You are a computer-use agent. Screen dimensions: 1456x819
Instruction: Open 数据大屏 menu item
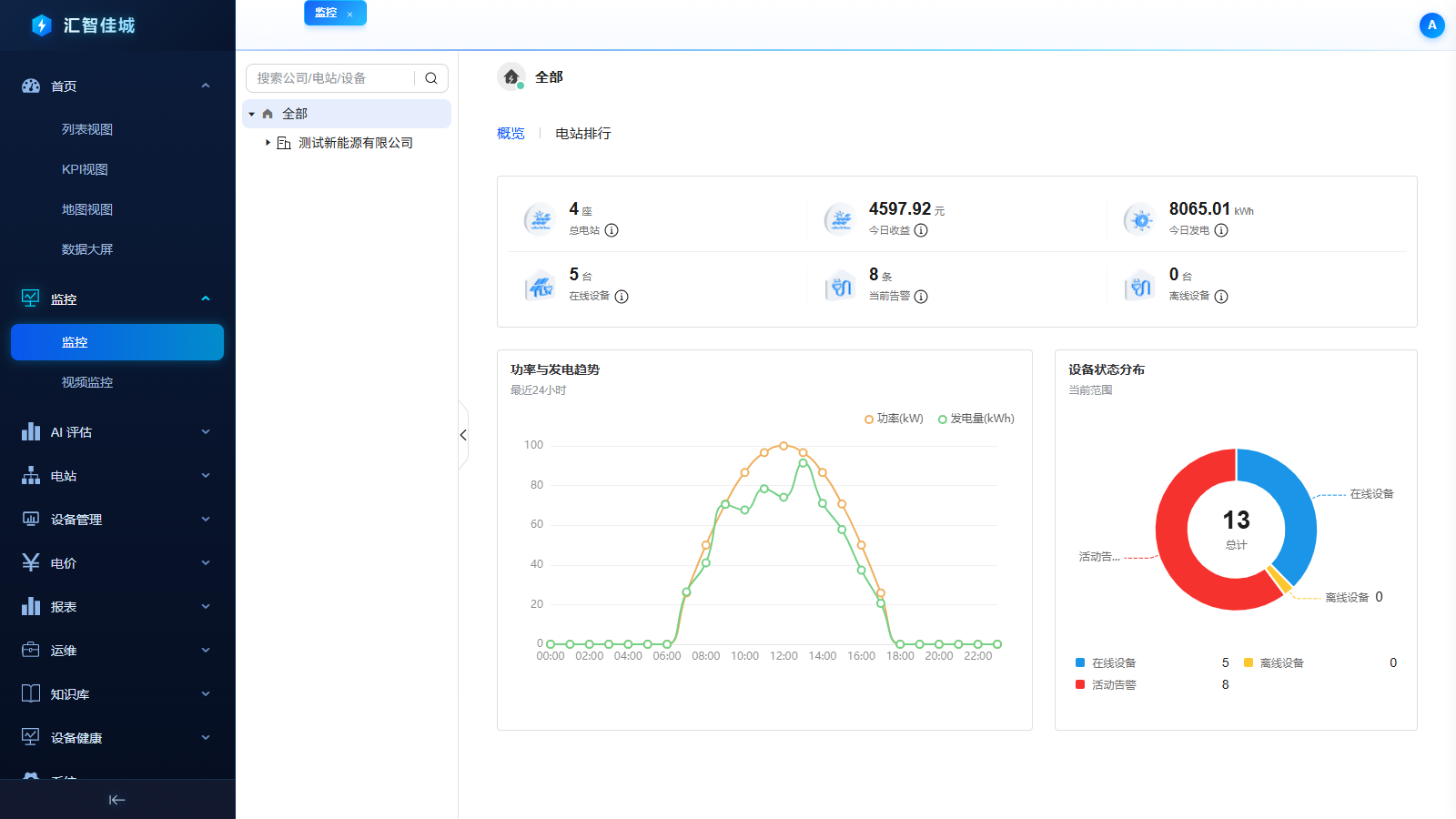tap(87, 249)
